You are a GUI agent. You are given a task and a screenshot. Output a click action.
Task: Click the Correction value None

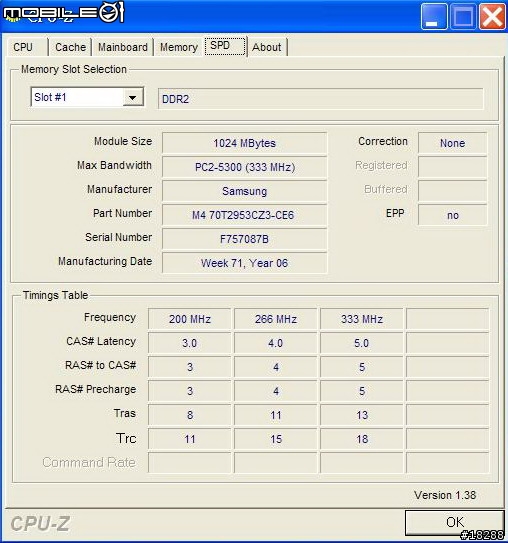coord(452,143)
